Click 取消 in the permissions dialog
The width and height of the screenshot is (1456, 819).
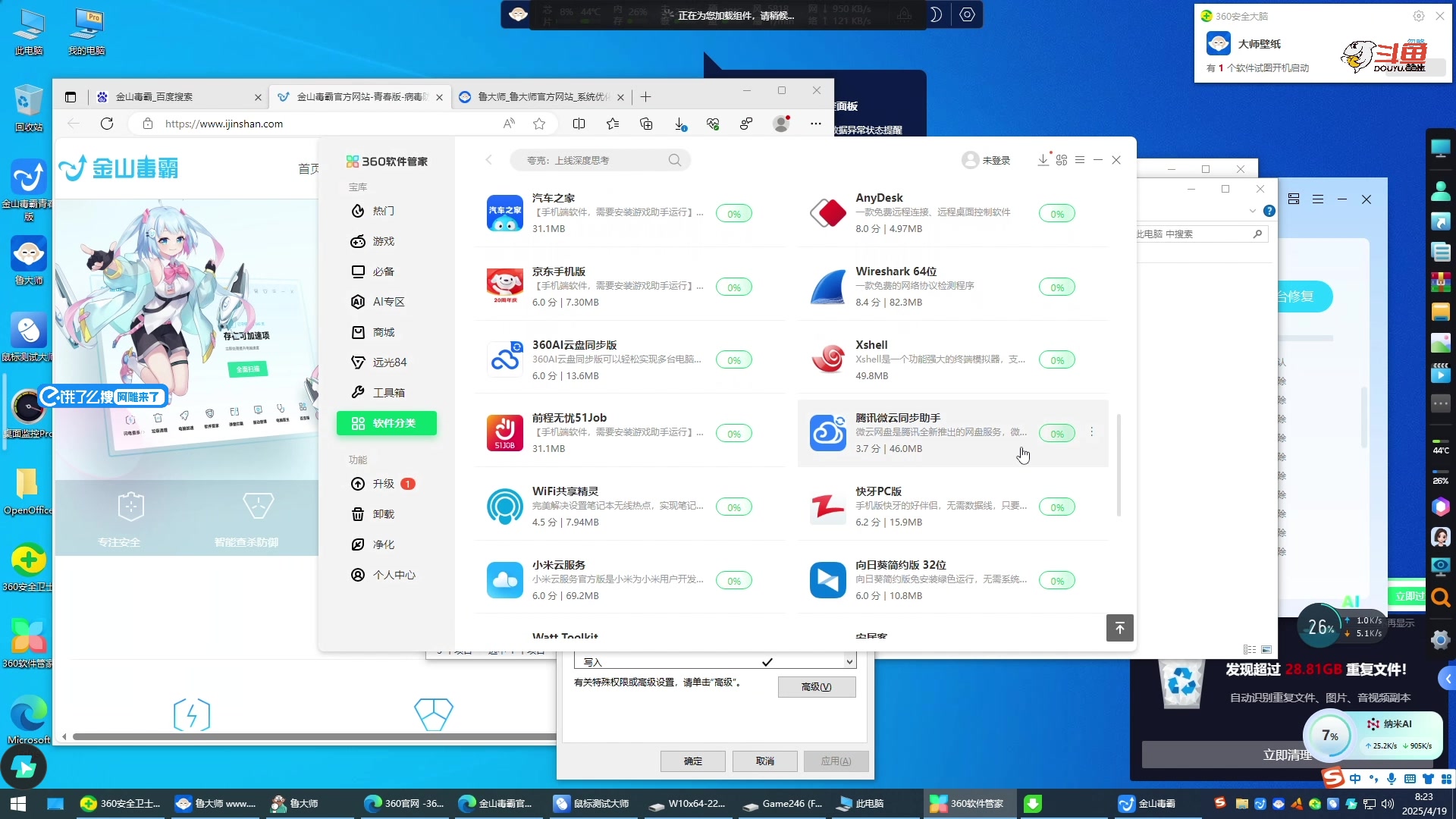pos(765,761)
